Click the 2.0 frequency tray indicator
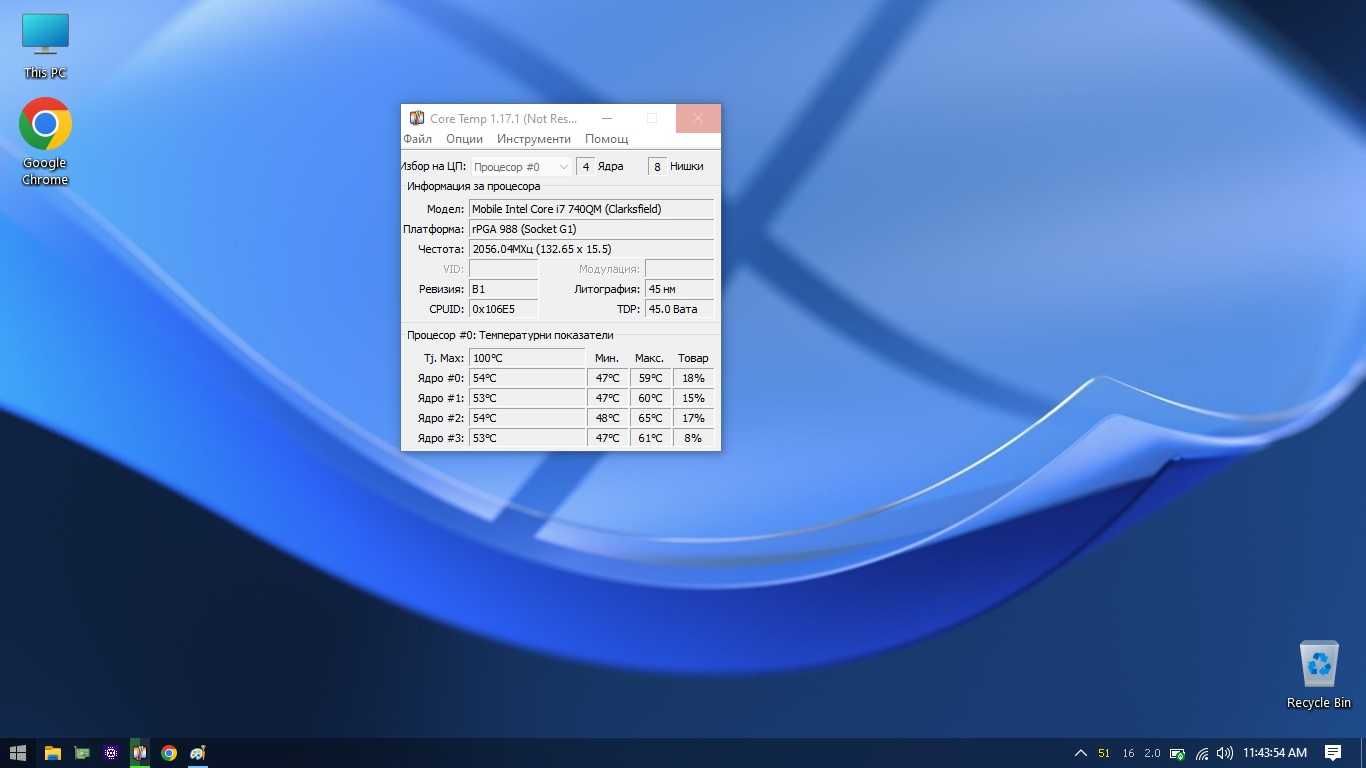The width and height of the screenshot is (1366, 768). (x=1152, y=753)
